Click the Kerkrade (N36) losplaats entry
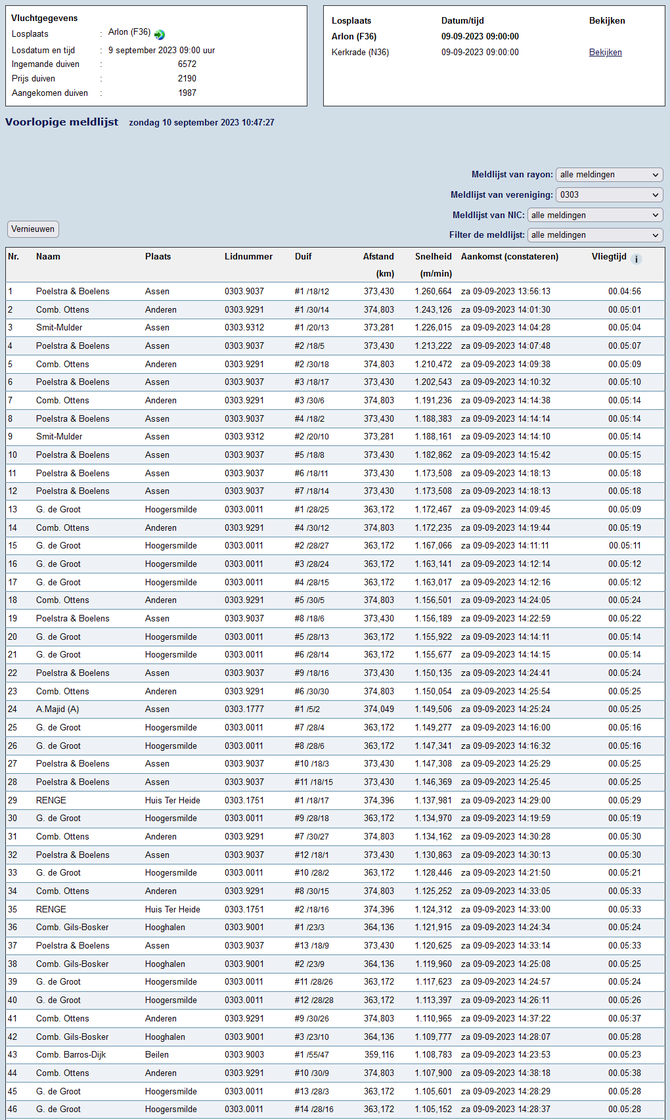670x1120 pixels. pos(360,52)
